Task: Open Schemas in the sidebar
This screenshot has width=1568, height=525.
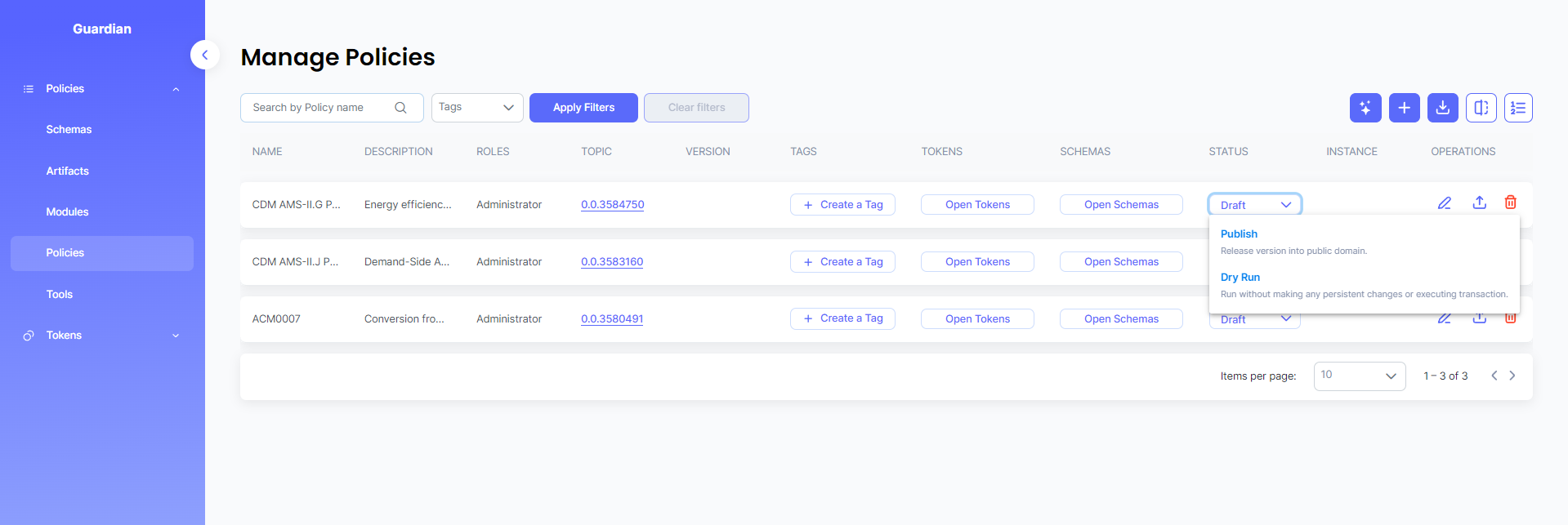Action: [69, 130]
